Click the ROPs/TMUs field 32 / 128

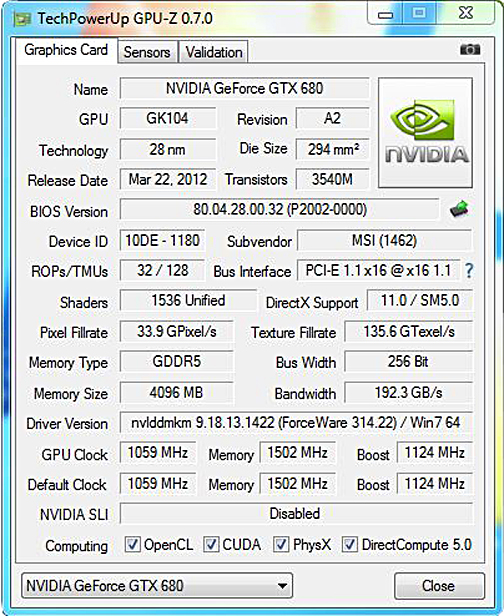coord(162,270)
